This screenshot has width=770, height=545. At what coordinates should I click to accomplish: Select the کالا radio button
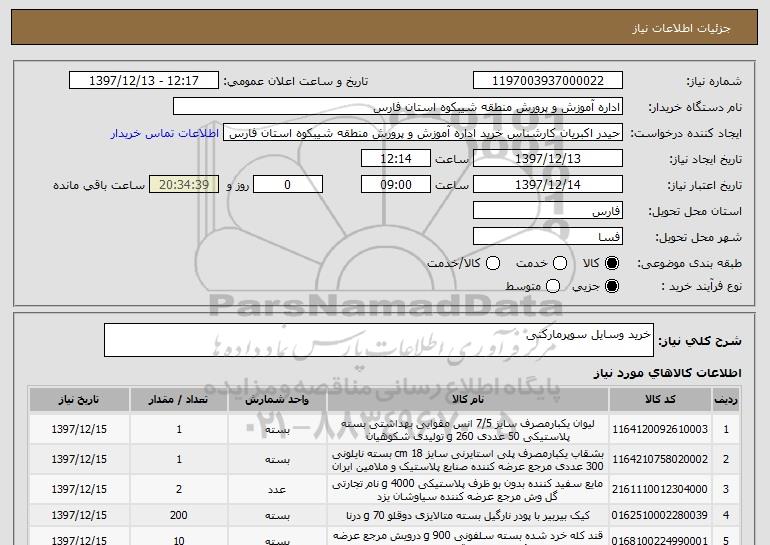(x=612, y=263)
